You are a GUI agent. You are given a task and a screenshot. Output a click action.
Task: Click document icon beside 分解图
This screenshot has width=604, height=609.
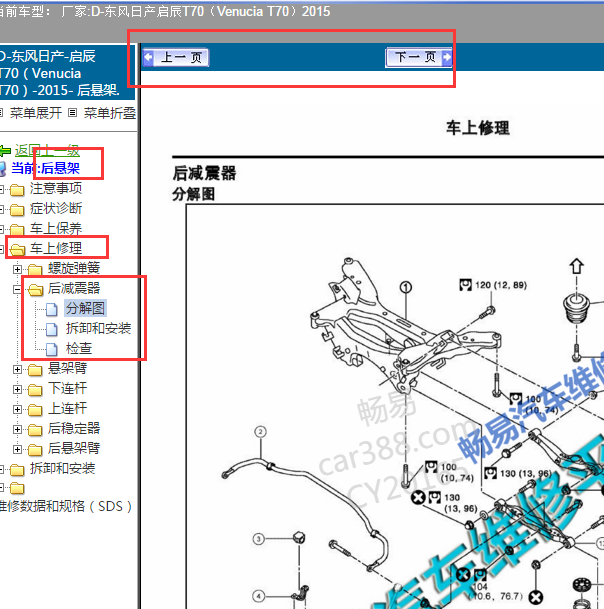52,310
